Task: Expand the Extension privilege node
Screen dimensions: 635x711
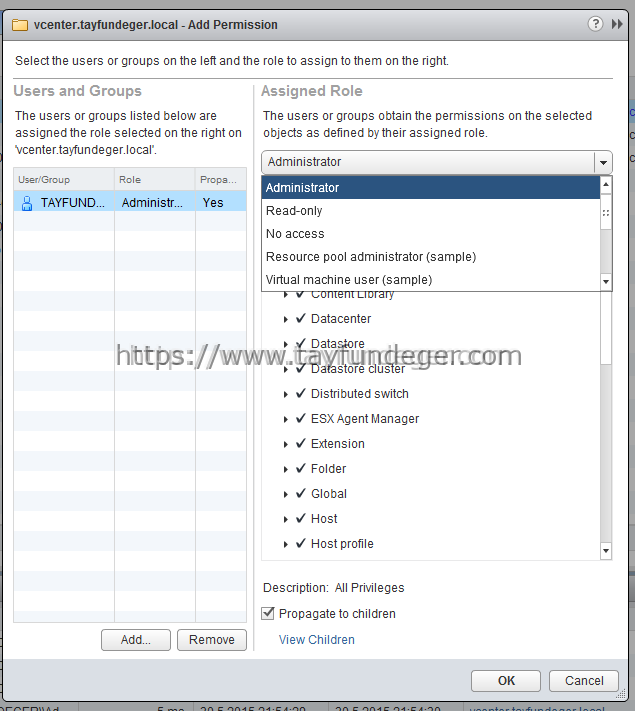Action: [285, 444]
